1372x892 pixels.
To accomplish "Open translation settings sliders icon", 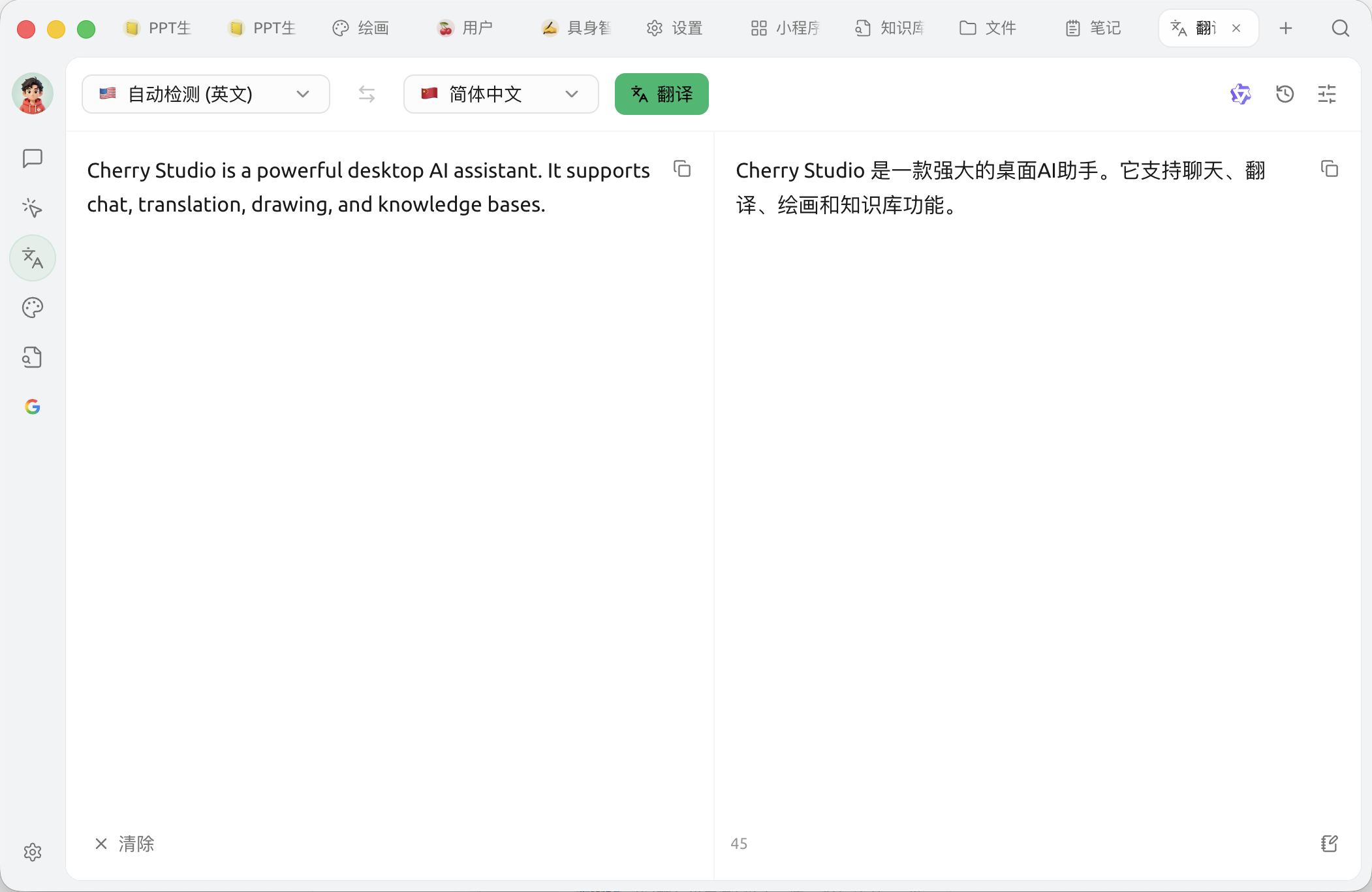I will point(1327,94).
